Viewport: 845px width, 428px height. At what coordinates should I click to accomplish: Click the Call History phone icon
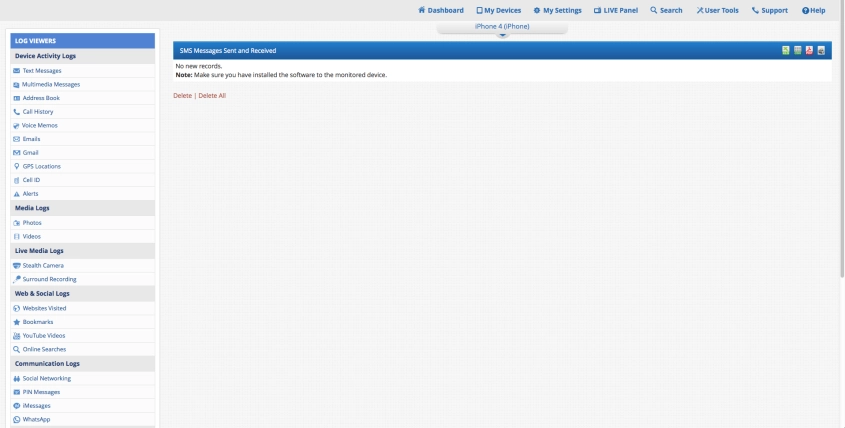[x=17, y=112]
